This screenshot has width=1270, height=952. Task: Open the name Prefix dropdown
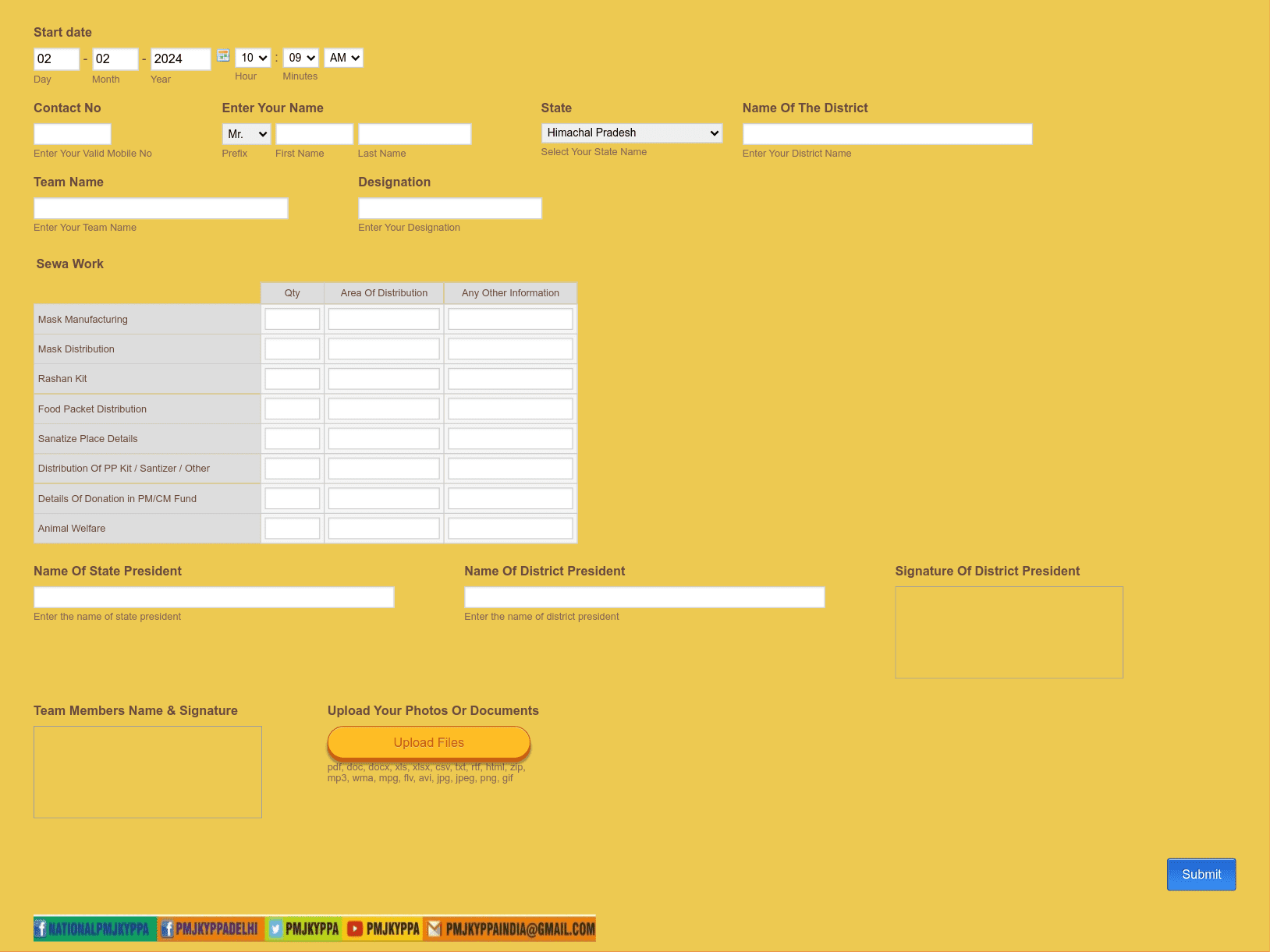[247, 134]
